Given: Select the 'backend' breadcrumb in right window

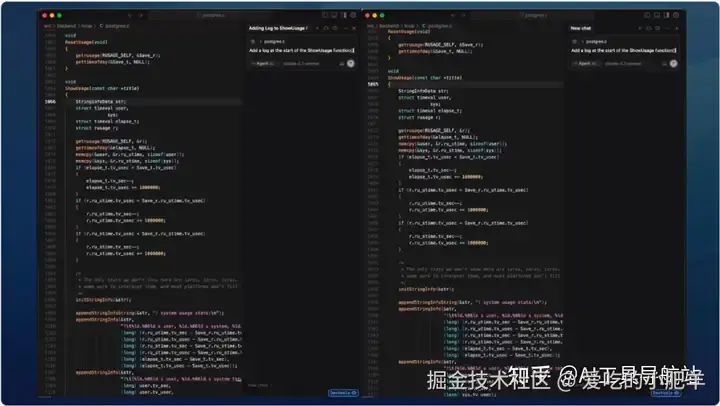Looking at the screenshot, I should [x=389, y=26].
